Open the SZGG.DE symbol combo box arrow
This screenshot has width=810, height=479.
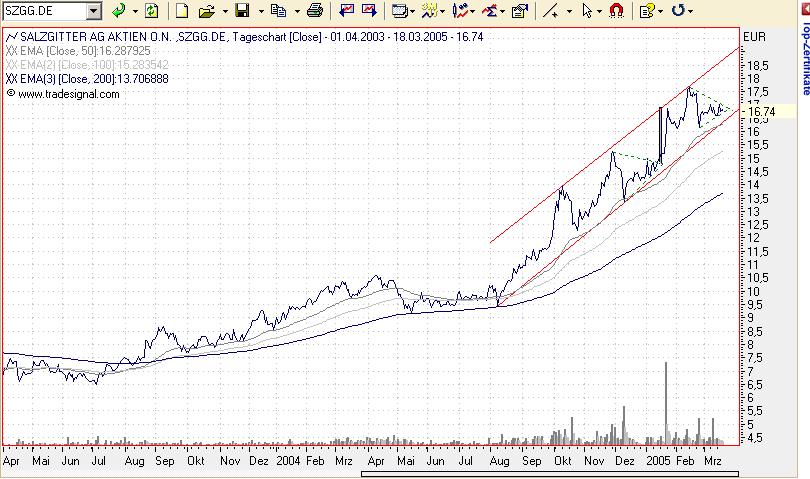(94, 11)
